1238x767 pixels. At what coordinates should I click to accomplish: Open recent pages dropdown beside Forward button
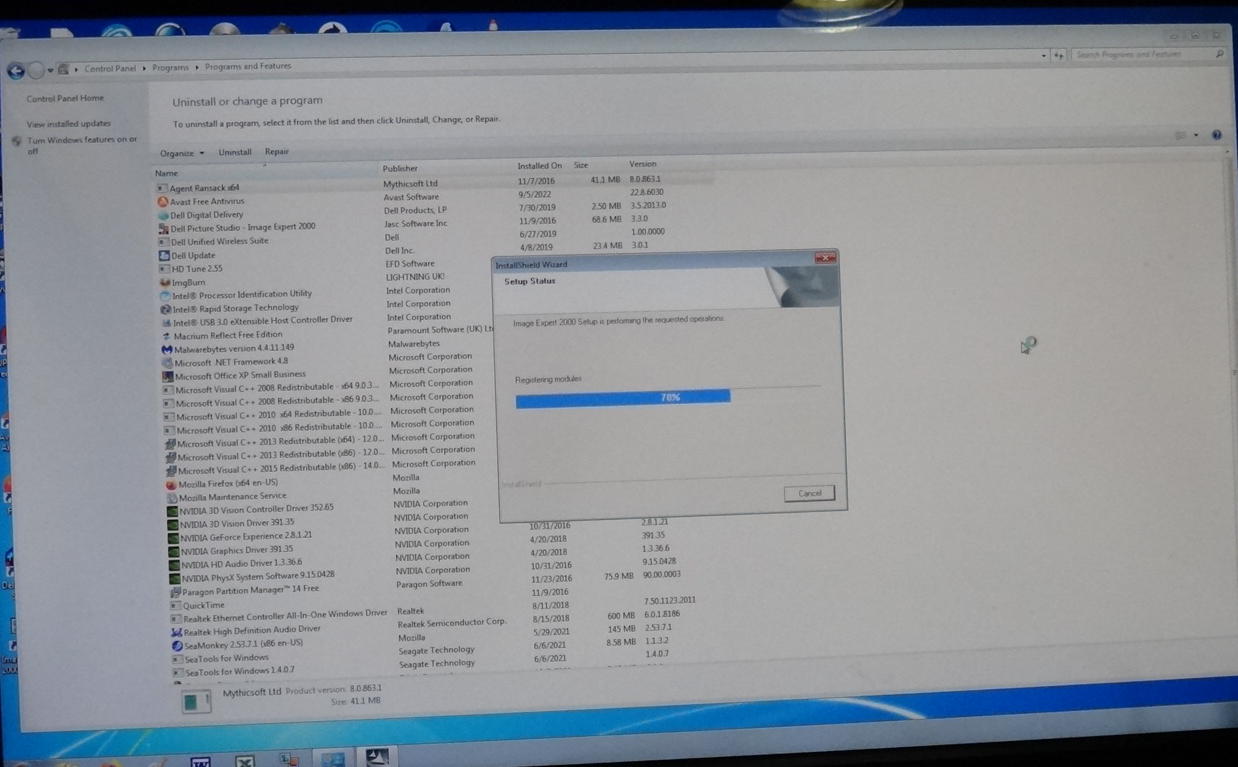(51, 70)
